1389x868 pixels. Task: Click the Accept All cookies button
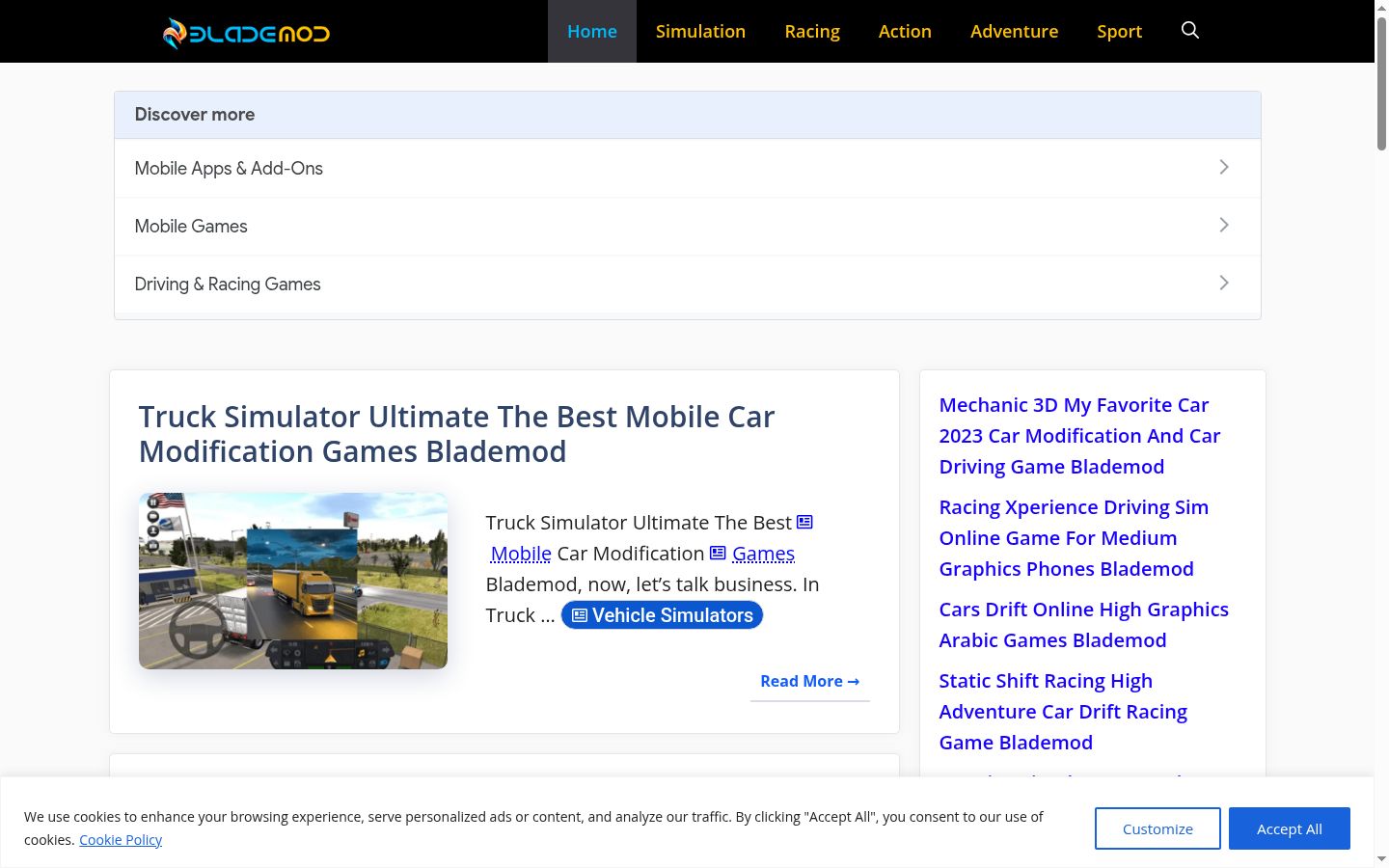tap(1289, 828)
